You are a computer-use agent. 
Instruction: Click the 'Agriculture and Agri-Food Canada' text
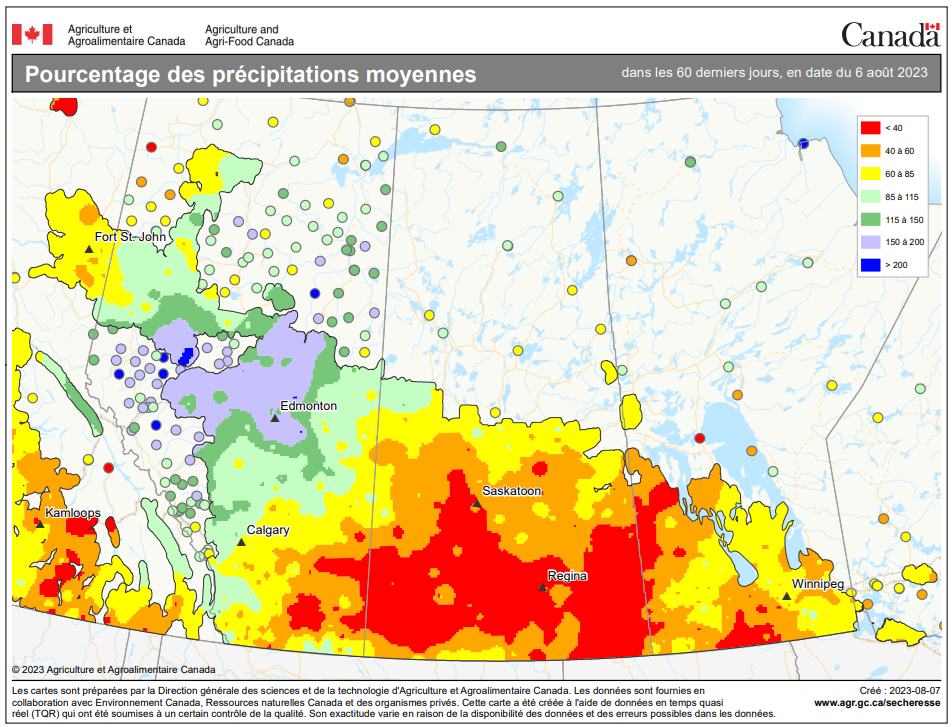(x=249, y=36)
